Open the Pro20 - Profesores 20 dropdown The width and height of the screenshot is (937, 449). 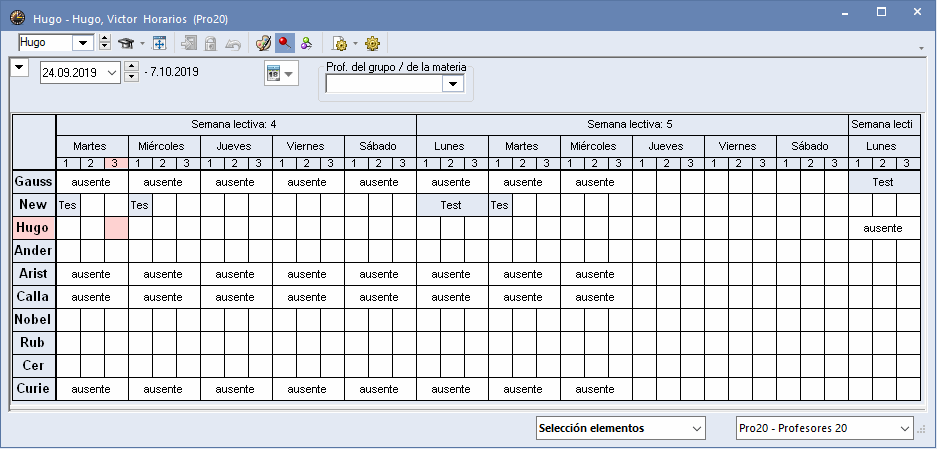click(904, 428)
